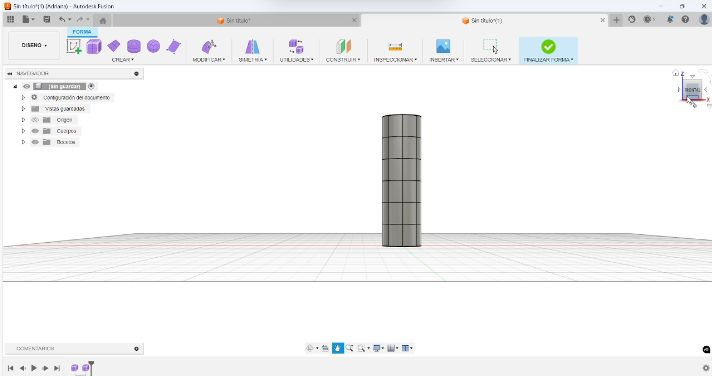Open the SIMETRÍA dropdown menu
Image resolution: width=712 pixels, height=376 pixels.
coord(252,60)
